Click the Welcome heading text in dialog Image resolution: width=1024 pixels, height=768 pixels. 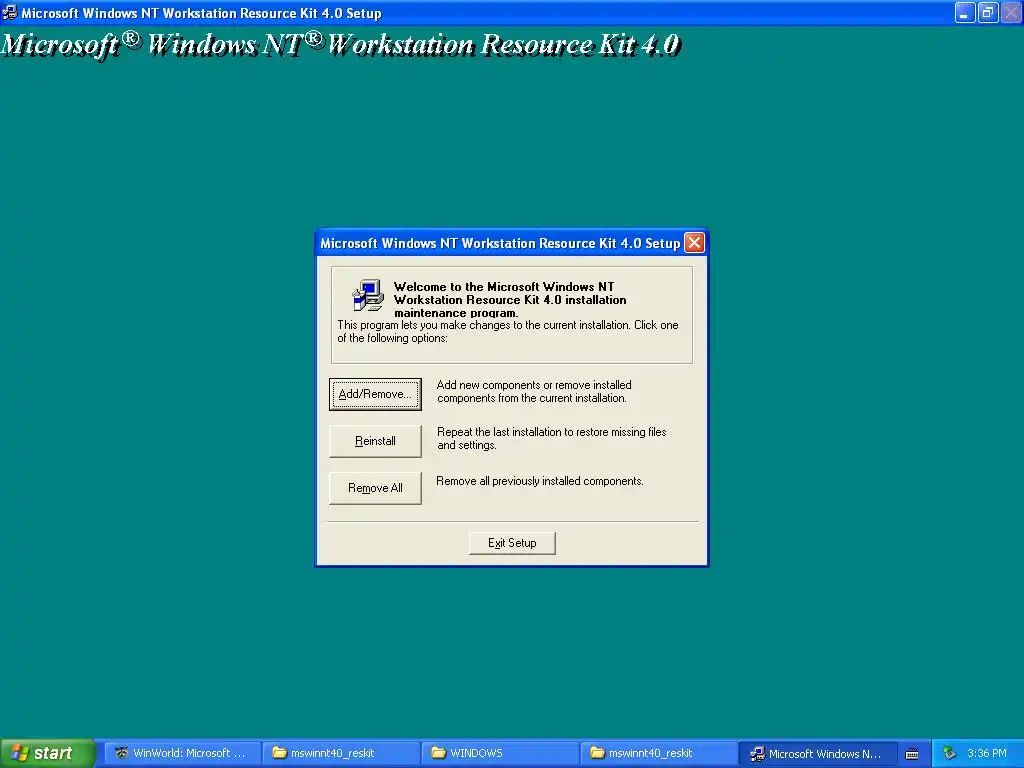(x=509, y=299)
